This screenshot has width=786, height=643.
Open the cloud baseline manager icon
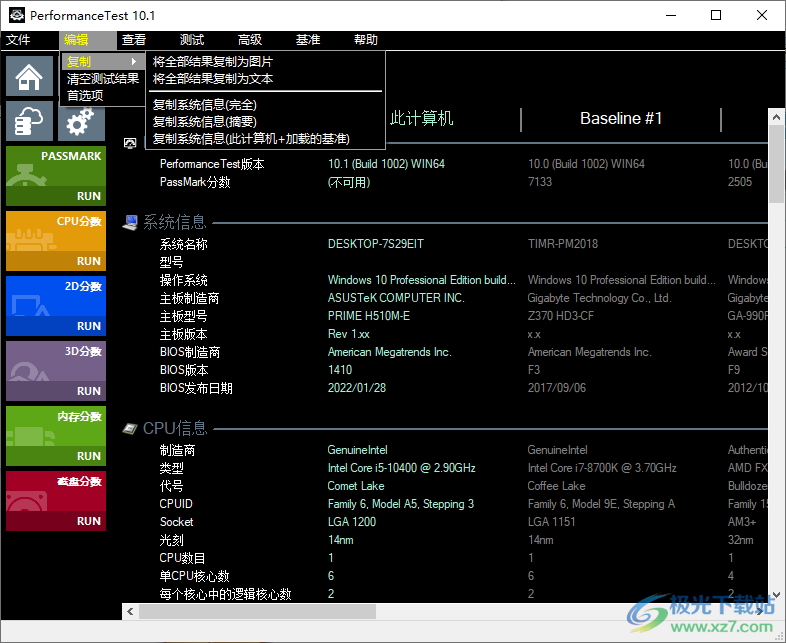pyautogui.click(x=30, y=121)
